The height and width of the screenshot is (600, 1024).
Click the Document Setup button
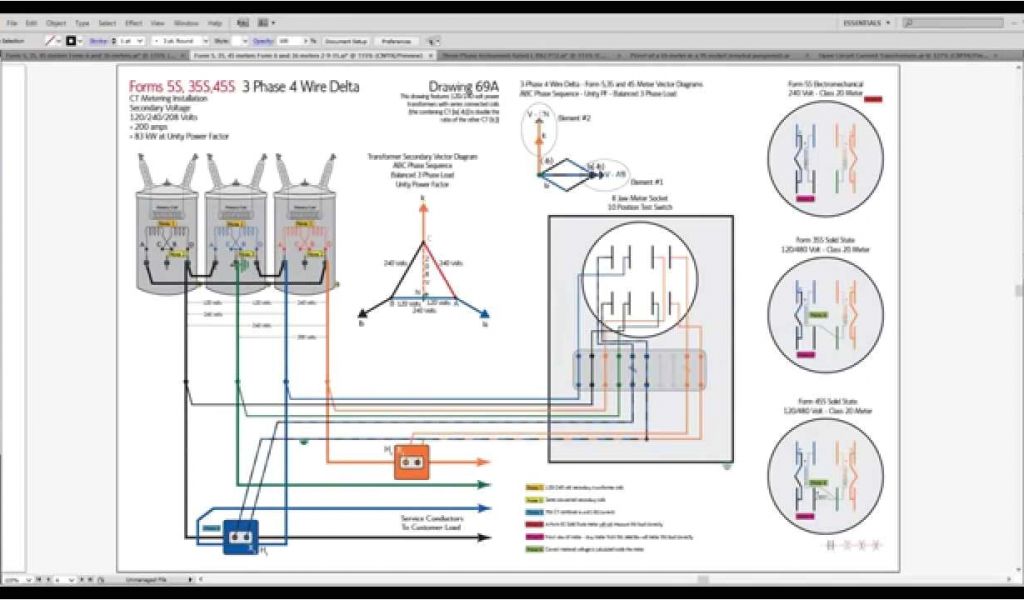point(347,41)
